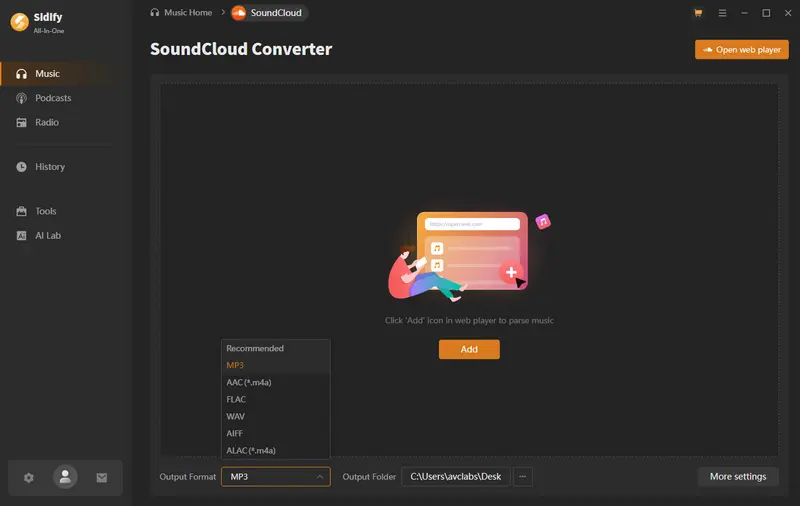800x506 pixels.
Task: Click the SoundCloud Converter heading
Action: click(241, 49)
